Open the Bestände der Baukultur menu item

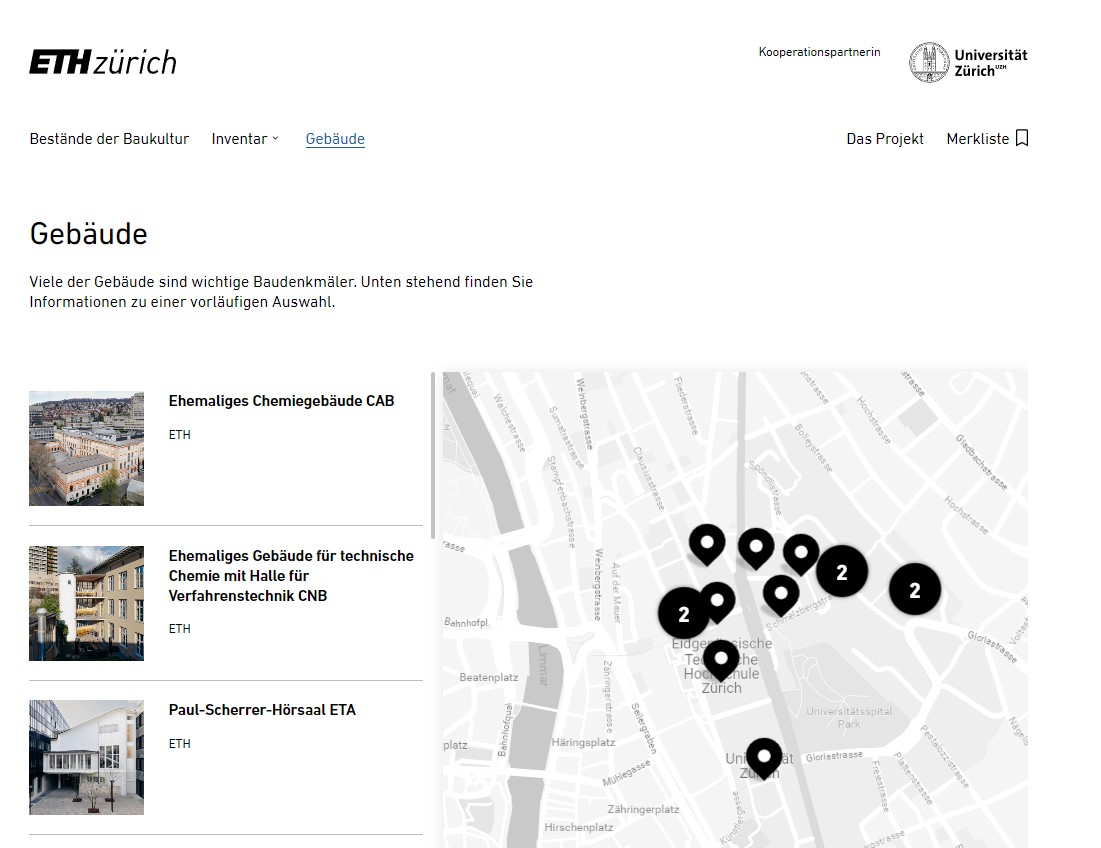[109, 139]
